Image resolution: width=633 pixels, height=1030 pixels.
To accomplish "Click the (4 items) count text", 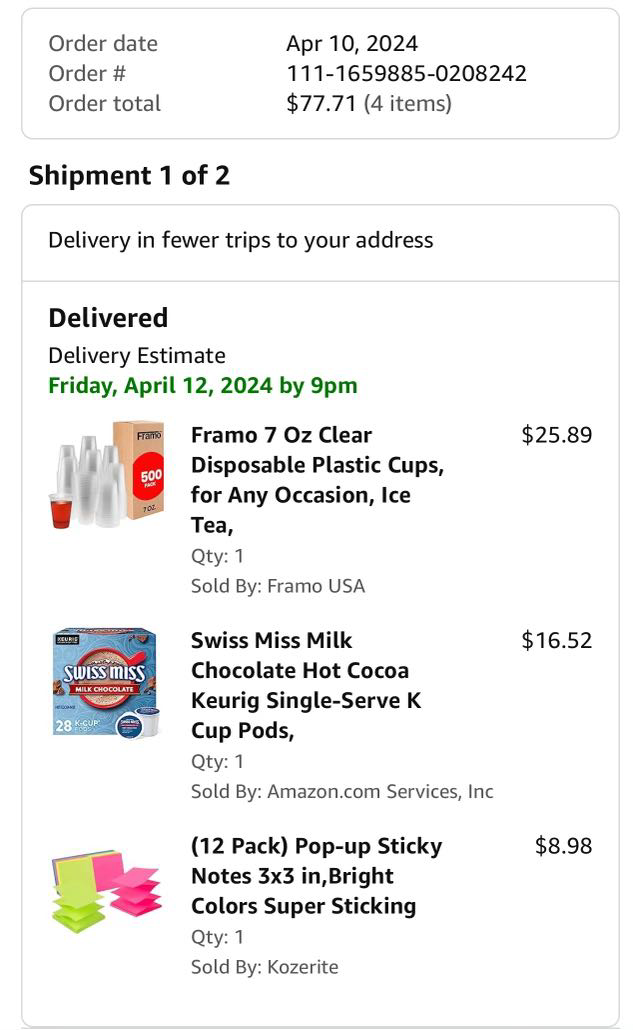I will [x=407, y=103].
